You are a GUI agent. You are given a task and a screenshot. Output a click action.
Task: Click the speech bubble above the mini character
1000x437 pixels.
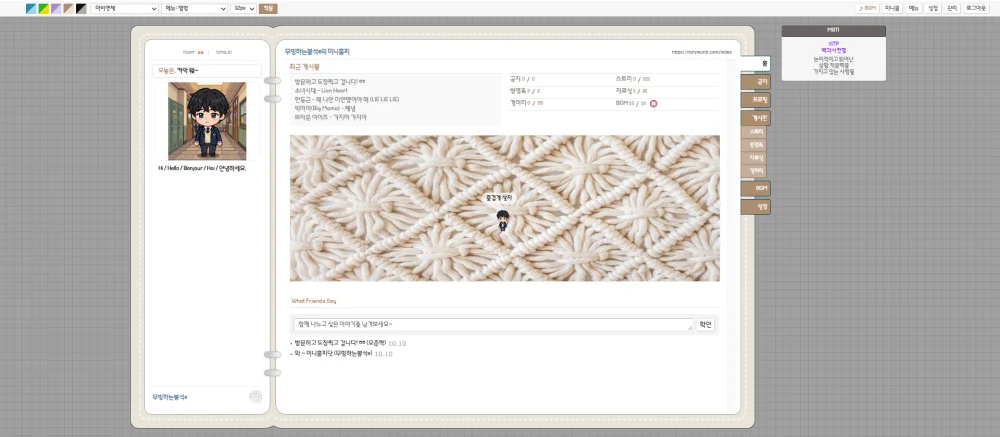[x=499, y=198]
